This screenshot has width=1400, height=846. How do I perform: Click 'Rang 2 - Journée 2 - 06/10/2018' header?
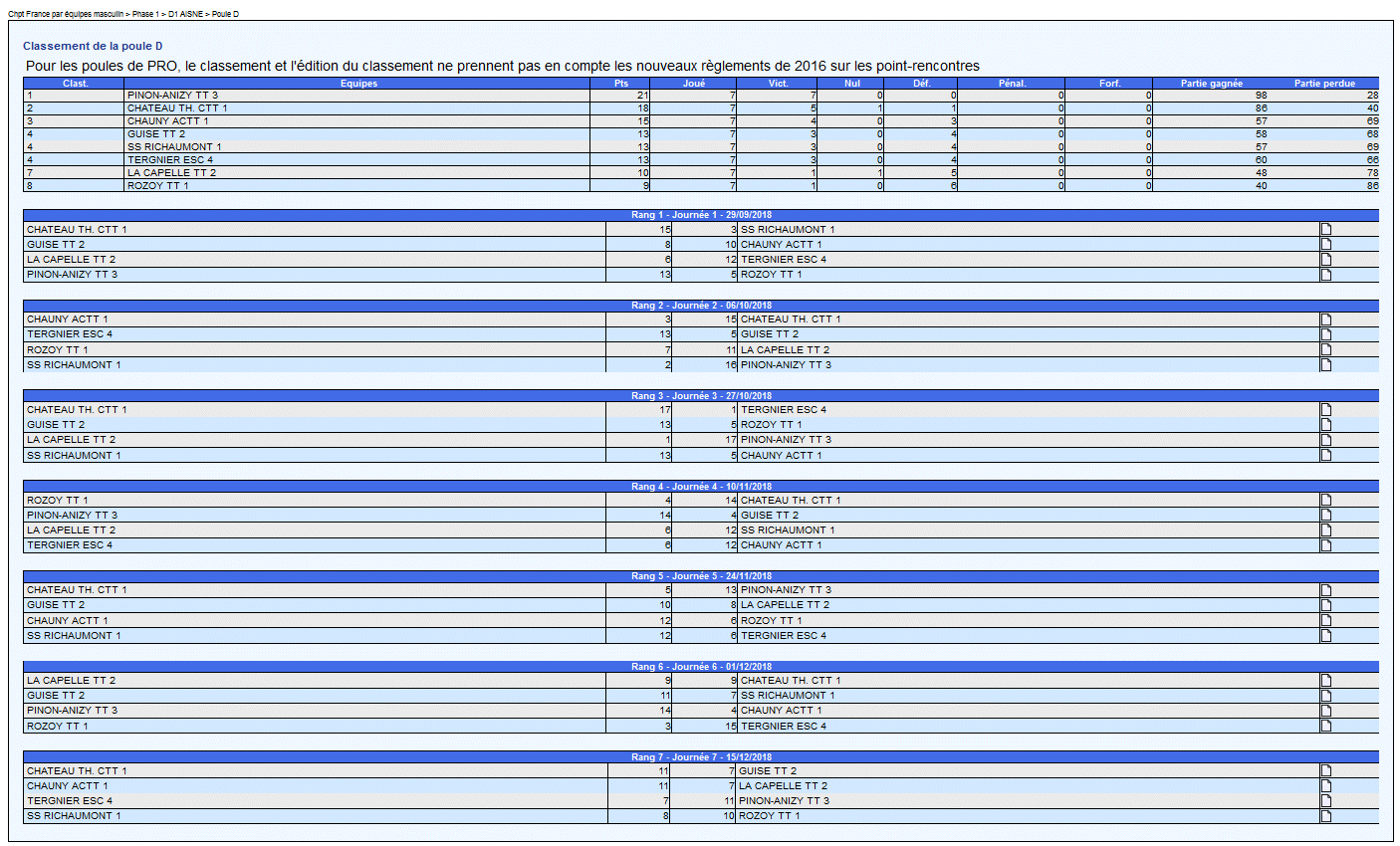(x=701, y=306)
